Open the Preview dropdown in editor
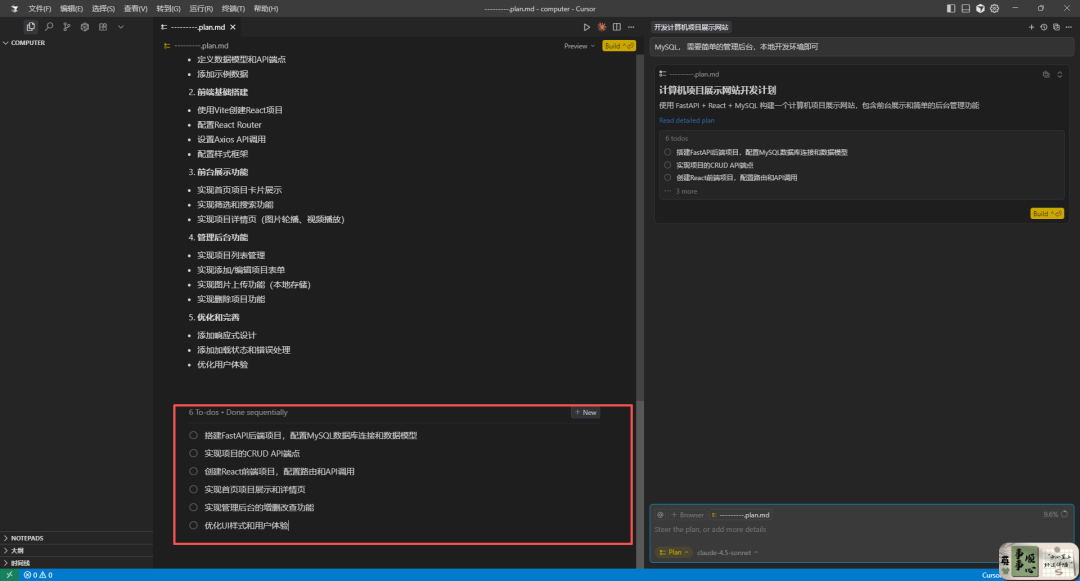The image size is (1080, 581). click(579, 46)
